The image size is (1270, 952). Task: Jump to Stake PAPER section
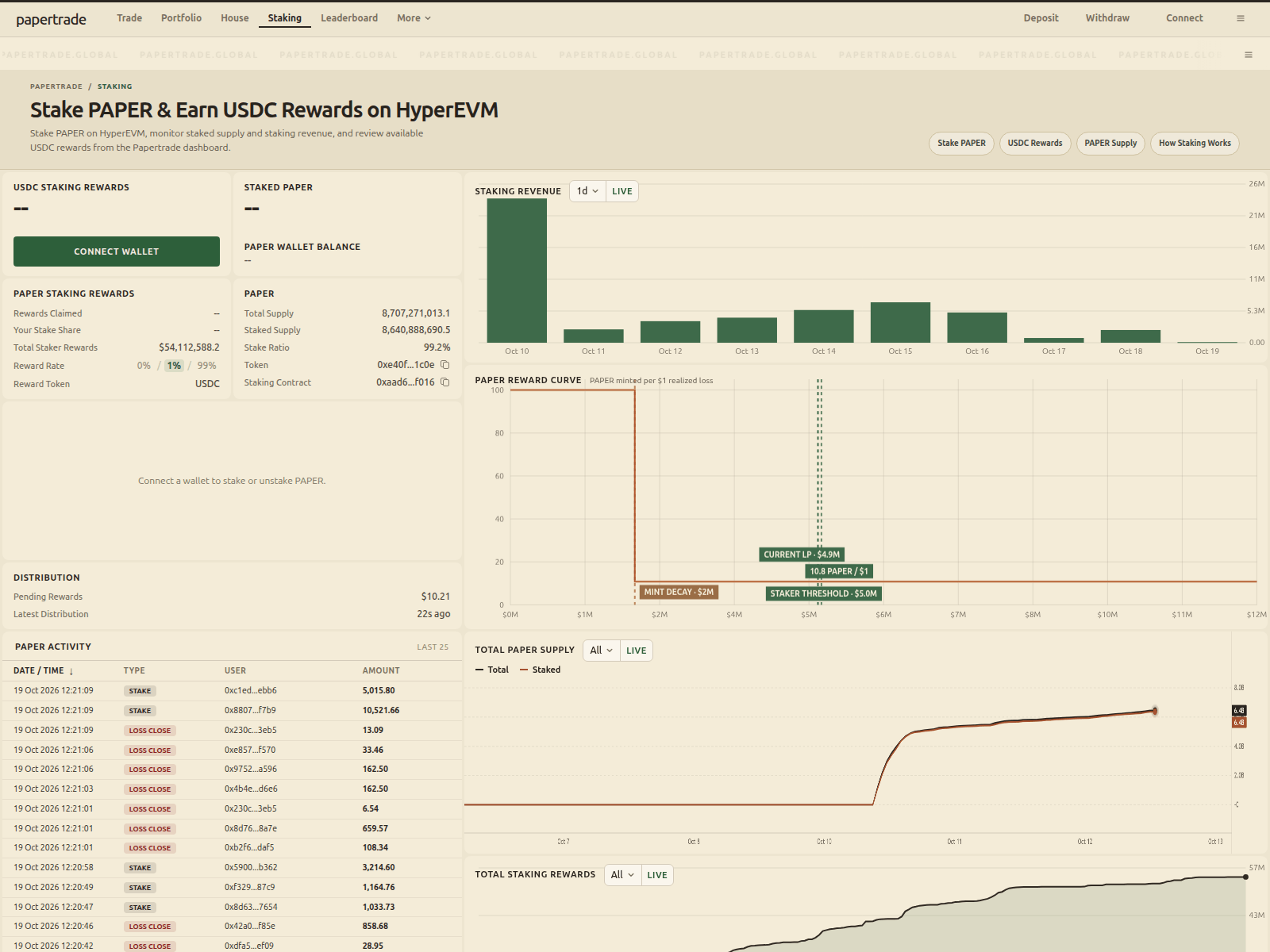tap(961, 144)
